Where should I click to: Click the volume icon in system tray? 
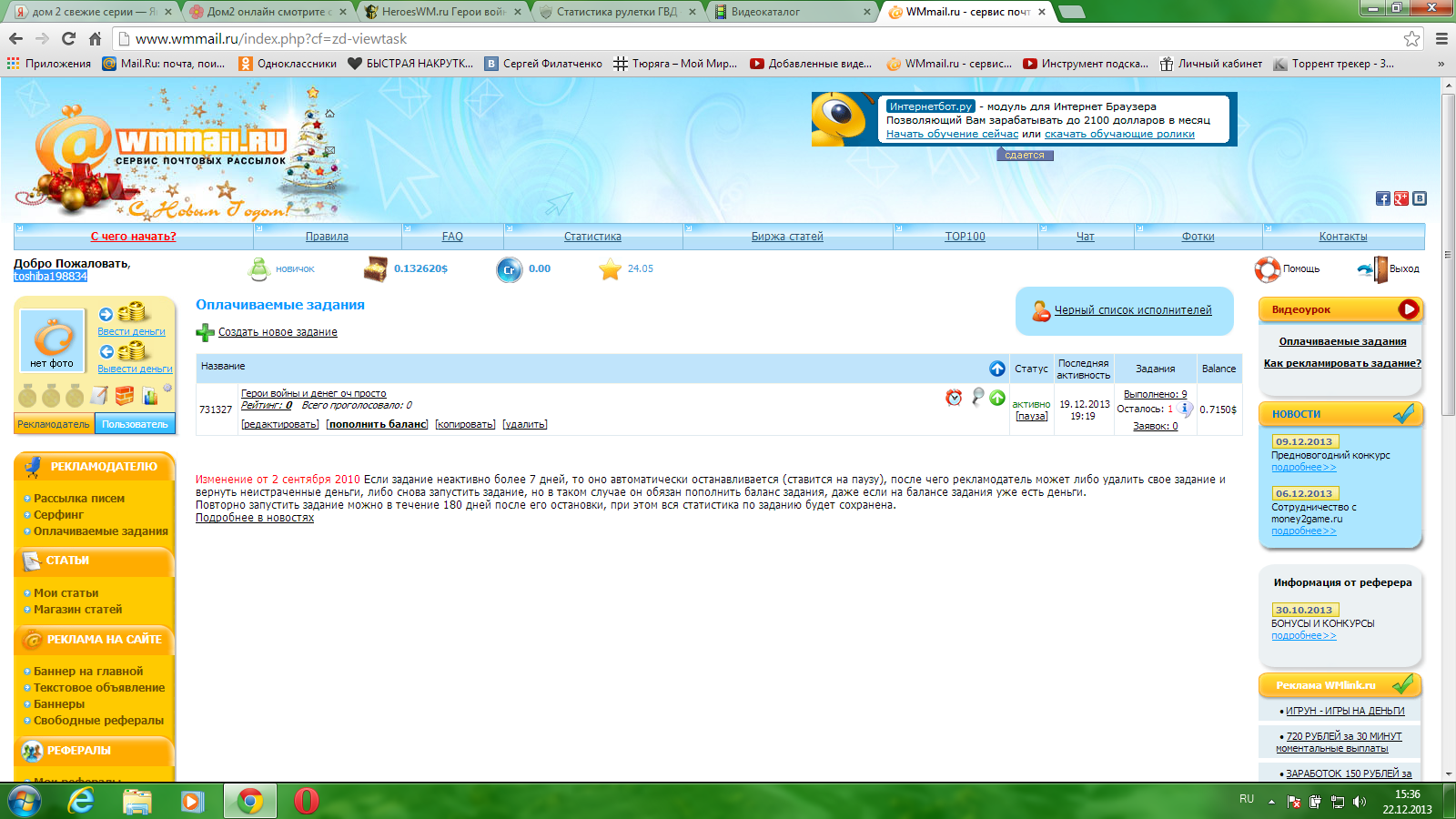[x=1360, y=802]
